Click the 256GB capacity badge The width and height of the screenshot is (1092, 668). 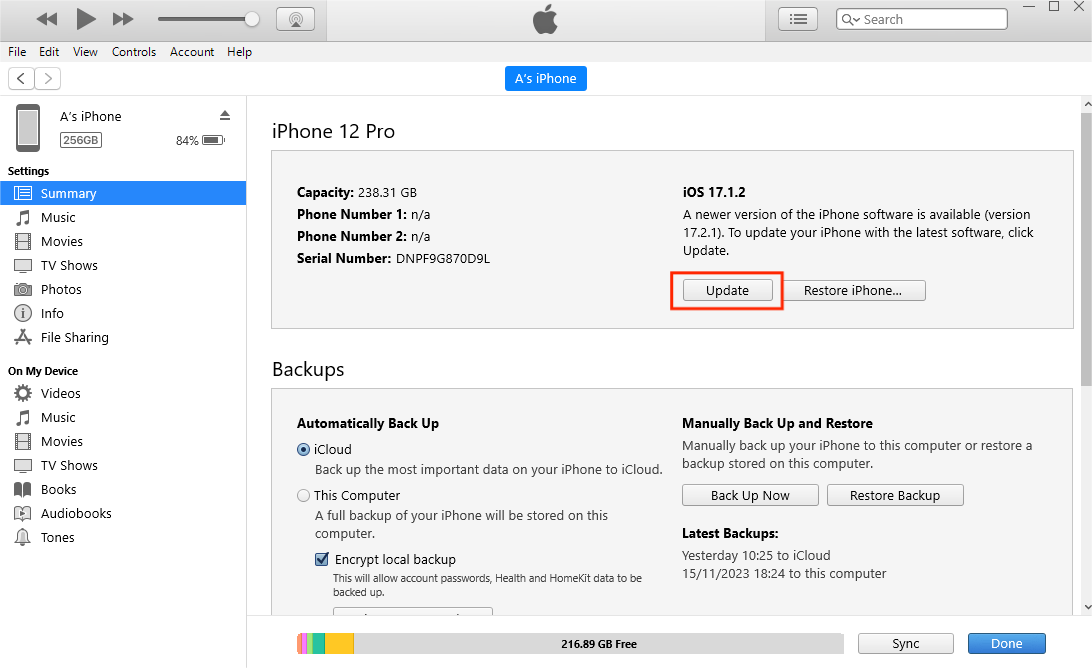point(81,140)
